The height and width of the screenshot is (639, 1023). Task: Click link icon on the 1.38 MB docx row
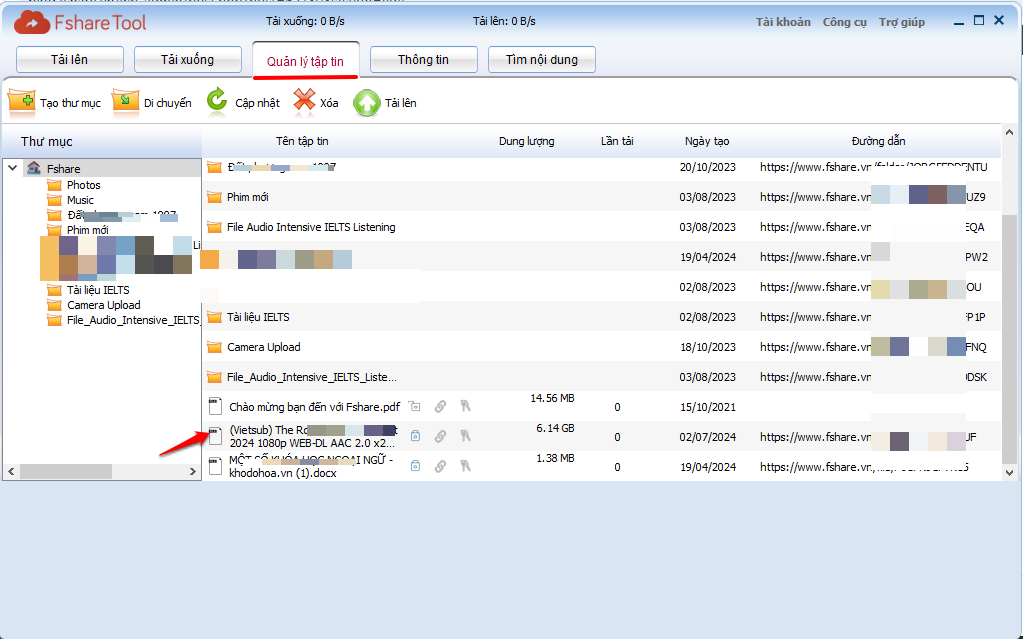tap(440, 467)
